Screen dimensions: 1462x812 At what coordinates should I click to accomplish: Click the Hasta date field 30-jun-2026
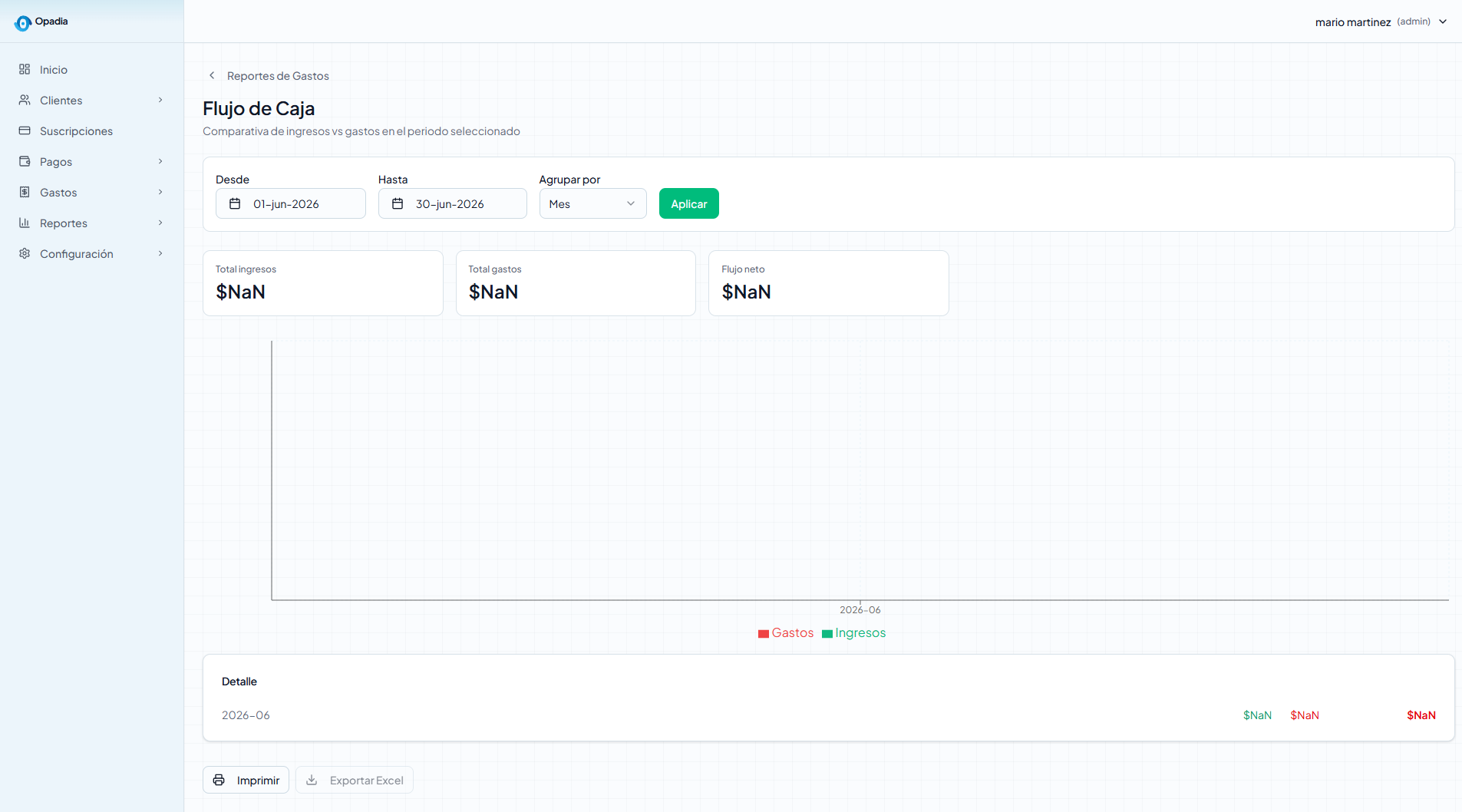(452, 203)
